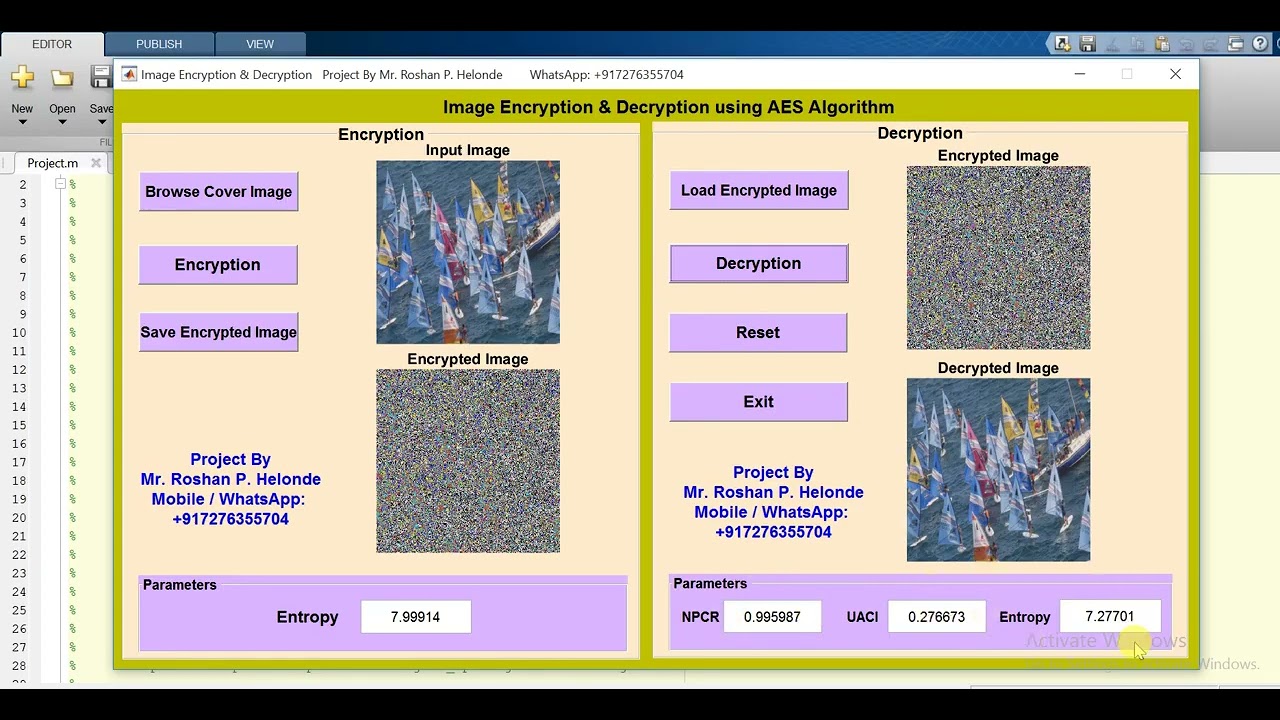Click the Reset button

click(x=758, y=332)
